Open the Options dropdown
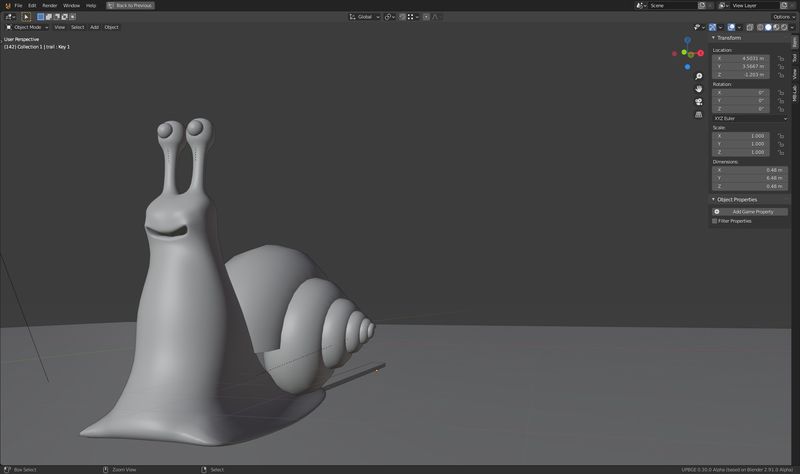This screenshot has width=800, height=474. (x=784, y=17)
